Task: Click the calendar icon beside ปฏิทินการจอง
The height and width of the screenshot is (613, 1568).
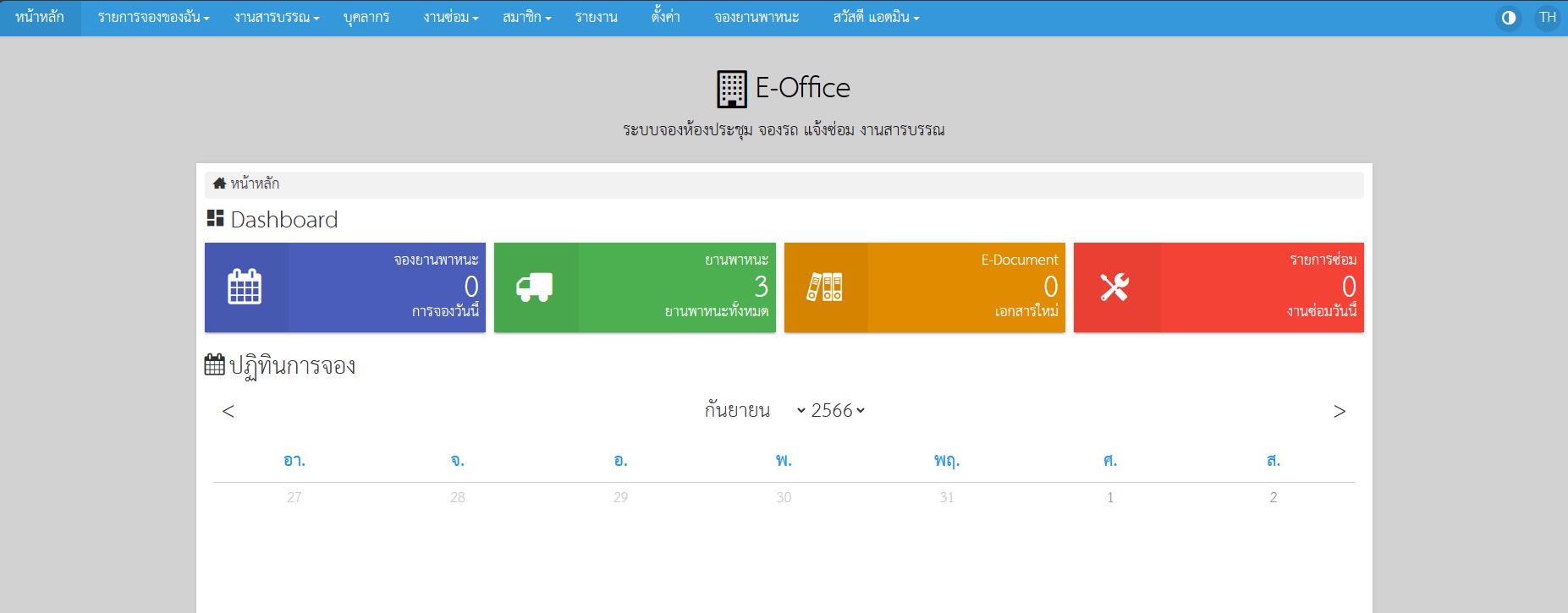Action: tap(215, 364)
